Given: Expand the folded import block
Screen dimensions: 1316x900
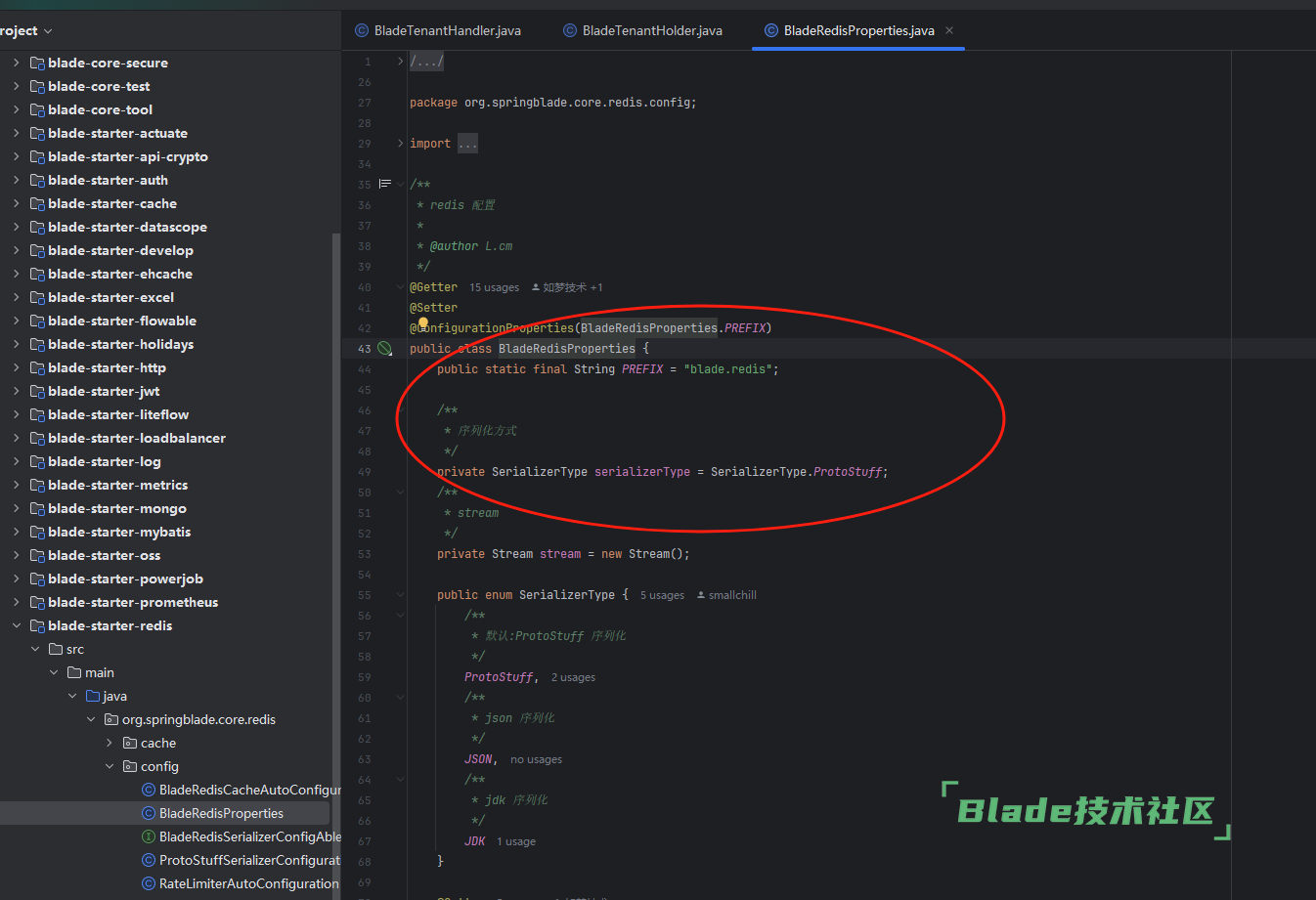Looking at the screenshot, I should [x=400, y=143].
